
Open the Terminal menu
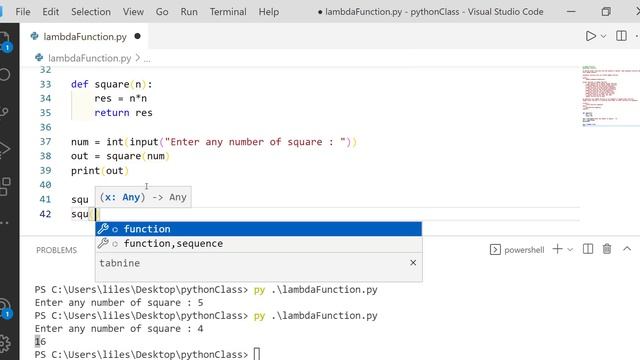228,12
